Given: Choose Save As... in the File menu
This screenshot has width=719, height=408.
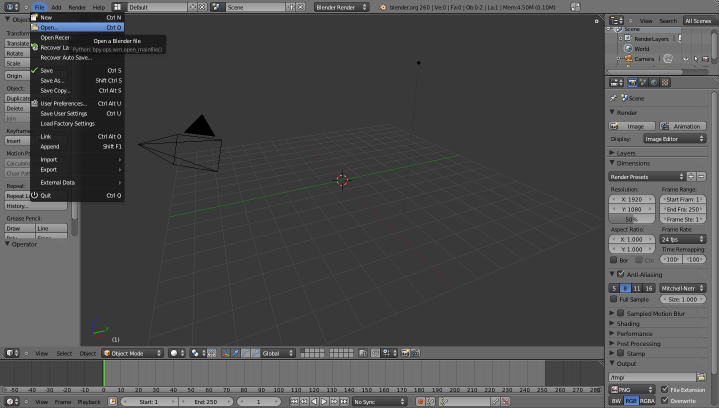Looking at the screenshot, I should click(77, 80).
